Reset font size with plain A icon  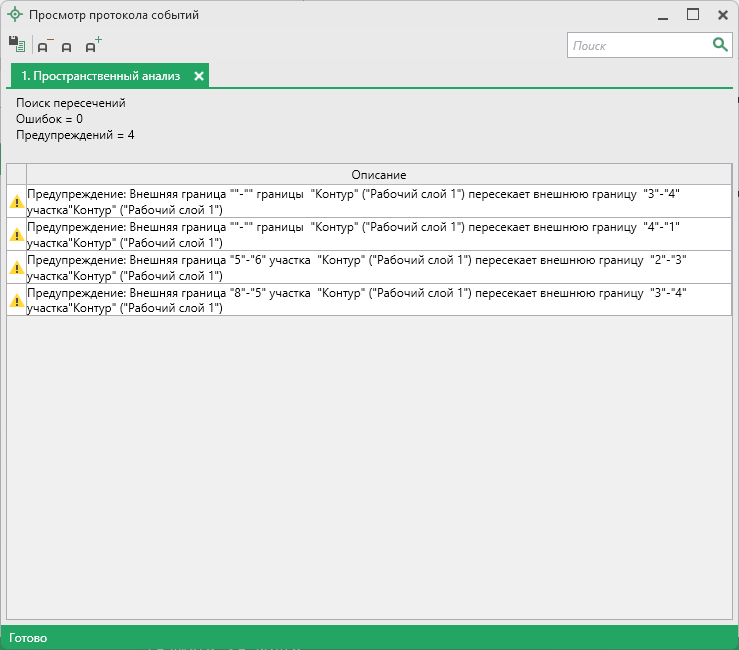[67, 47]
